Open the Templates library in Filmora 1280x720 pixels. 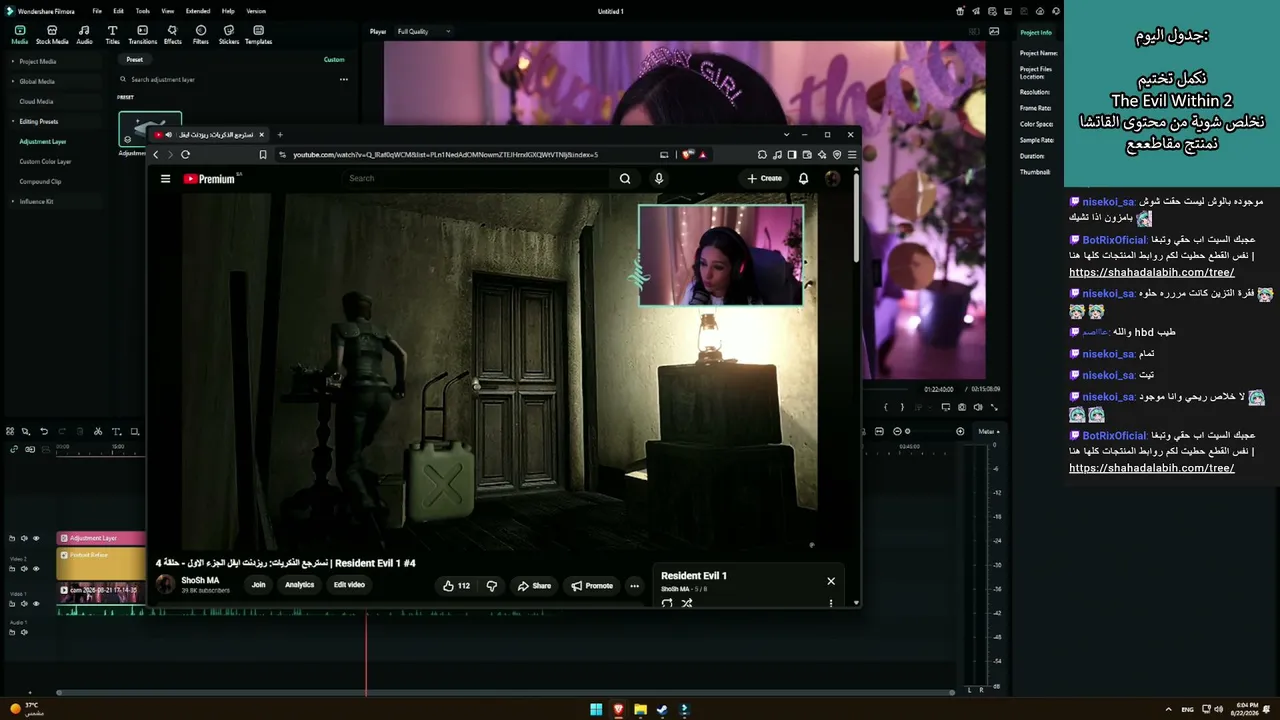(x=258, y=35)
